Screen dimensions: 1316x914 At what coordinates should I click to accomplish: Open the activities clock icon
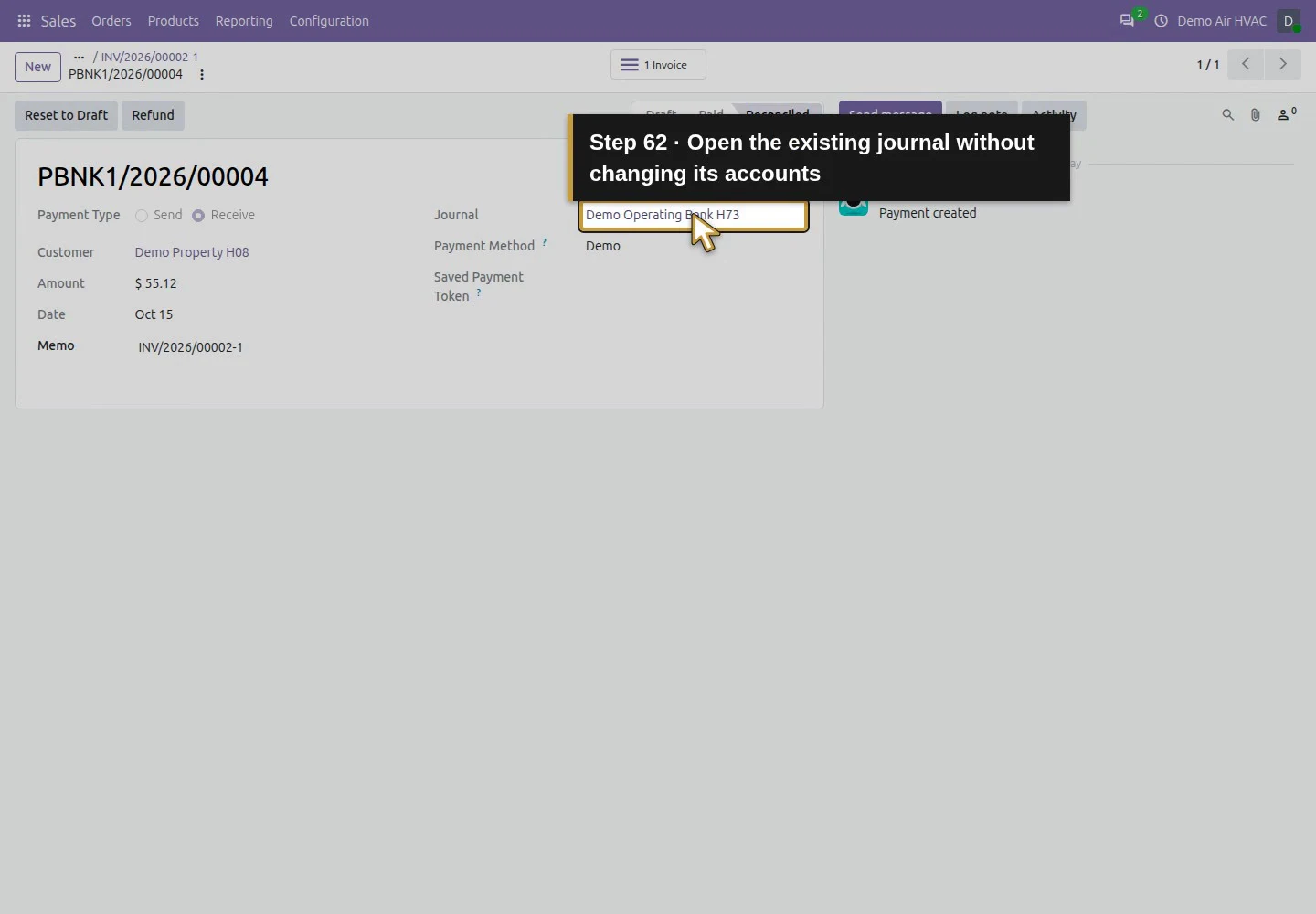[1162, 20]
